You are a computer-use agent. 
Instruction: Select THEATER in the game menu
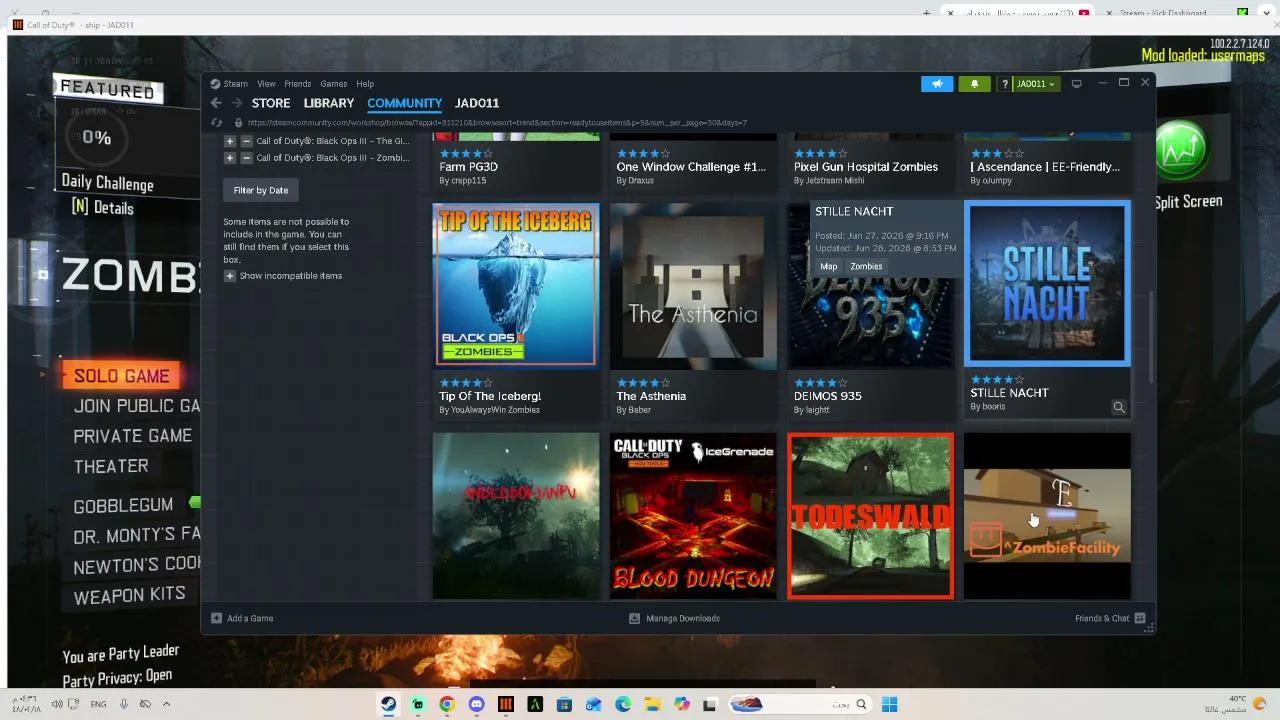[x=111, y=466]
